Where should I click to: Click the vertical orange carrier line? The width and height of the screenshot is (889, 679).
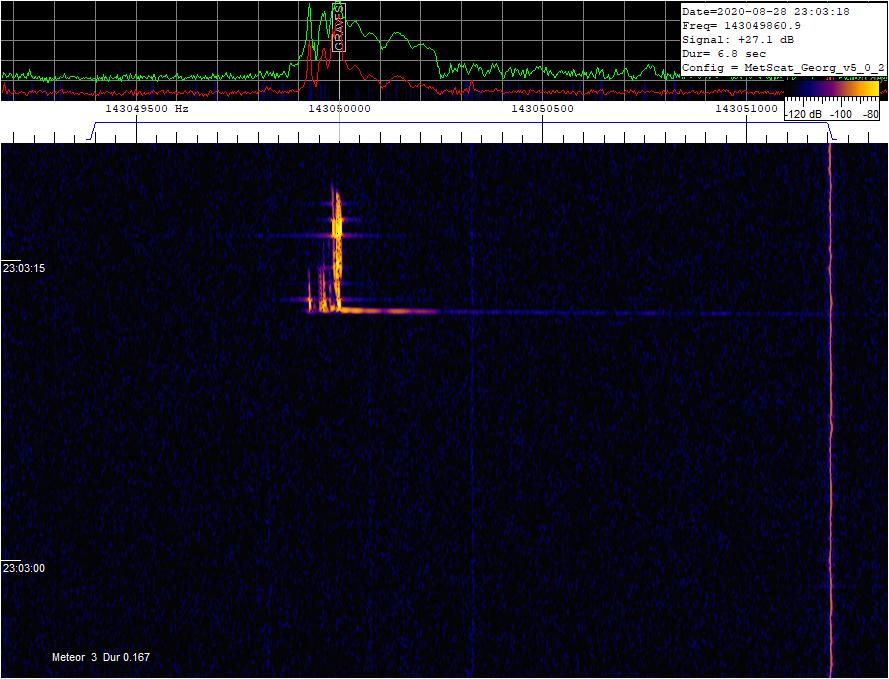[831, 408]
